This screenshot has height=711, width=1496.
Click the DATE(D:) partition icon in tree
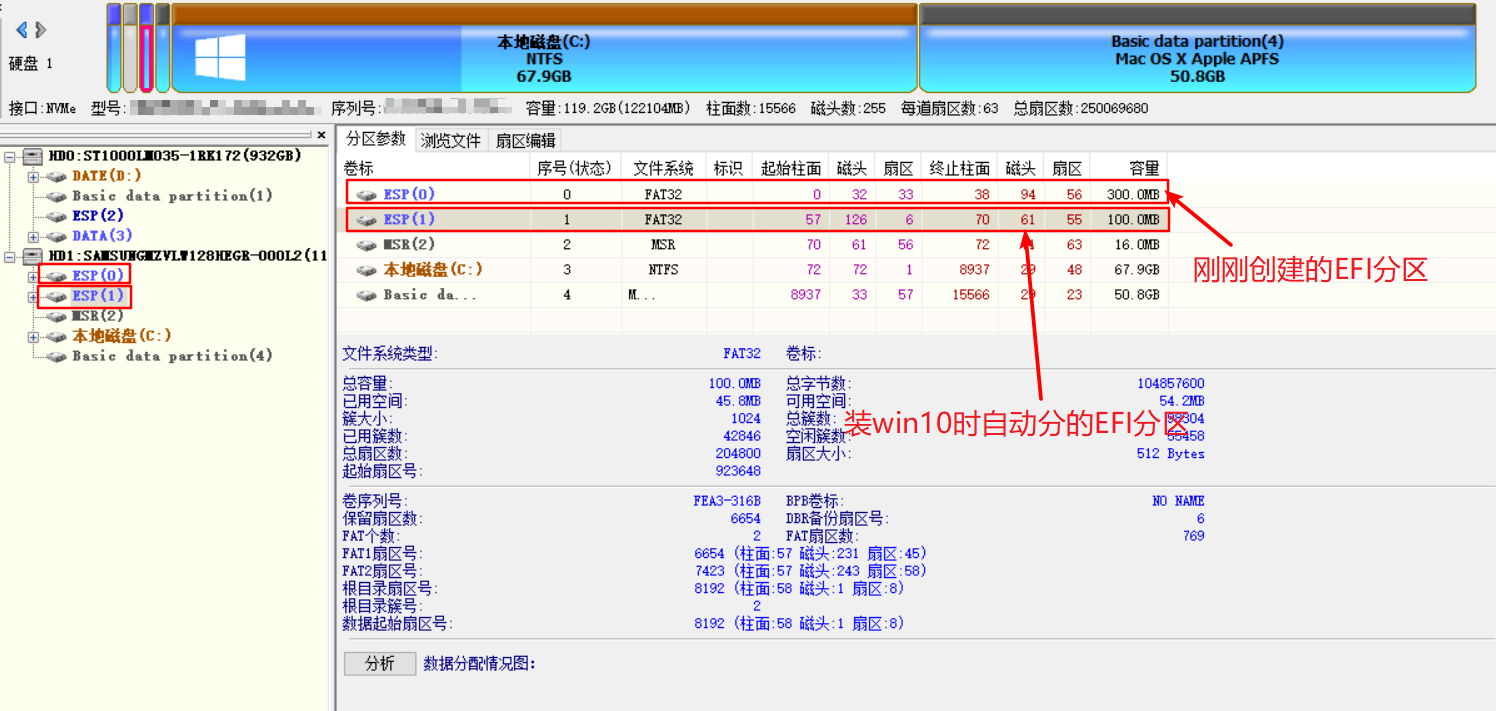(56, 176)
